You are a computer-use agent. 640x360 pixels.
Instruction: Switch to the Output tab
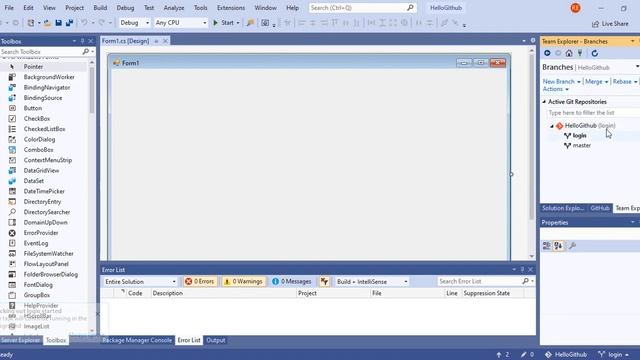pos(216,340)
